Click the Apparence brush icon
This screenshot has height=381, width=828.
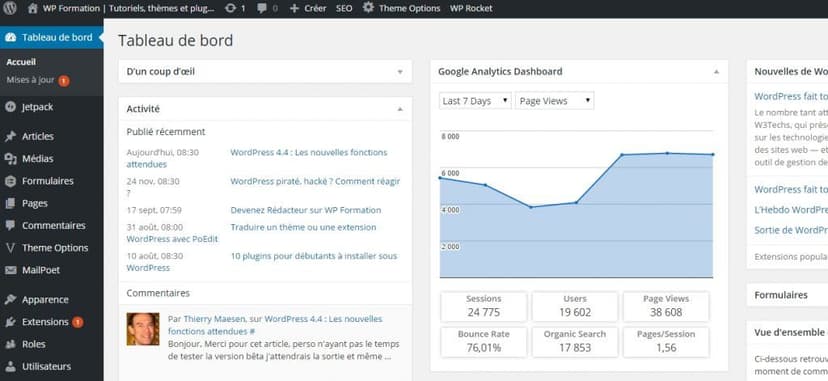[x=10, y=299]
